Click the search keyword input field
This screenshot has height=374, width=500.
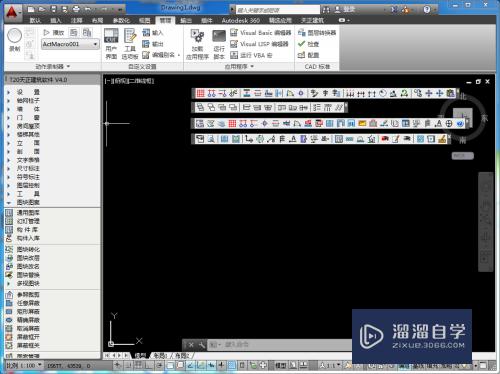pyautogui.click(x=277, y=10)
